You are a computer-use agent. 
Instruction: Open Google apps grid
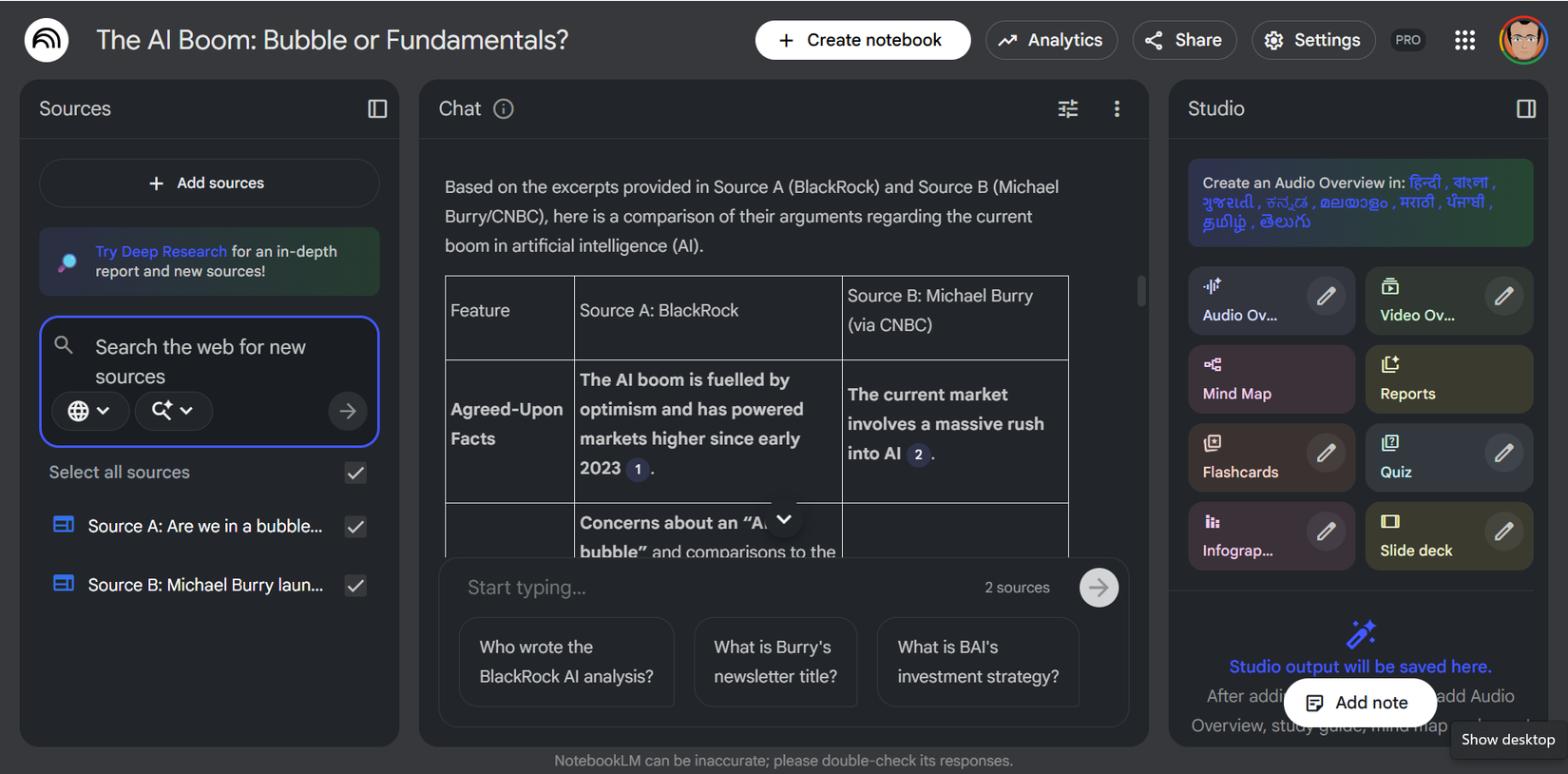point(1464,40)
